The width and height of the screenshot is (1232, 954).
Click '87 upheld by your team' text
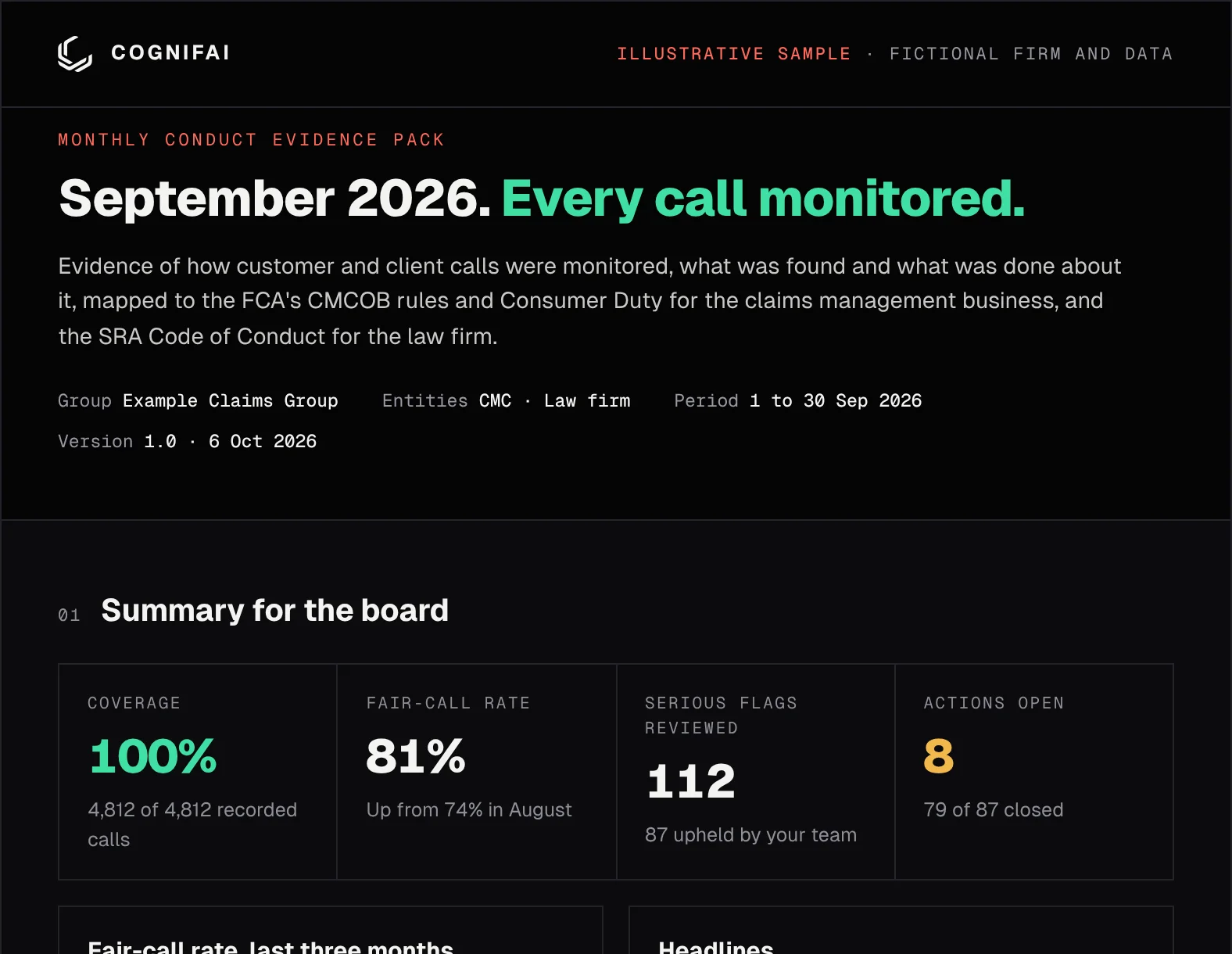tap(750, 834)
